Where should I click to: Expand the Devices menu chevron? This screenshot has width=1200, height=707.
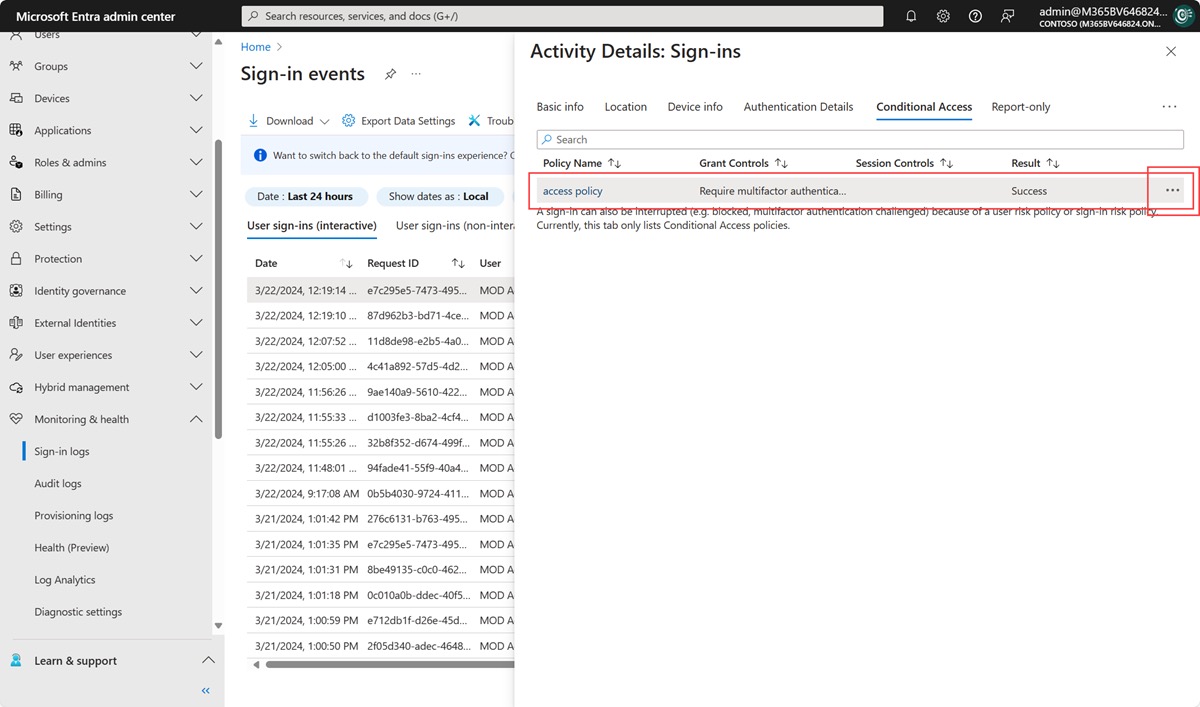tap(196, 98)
